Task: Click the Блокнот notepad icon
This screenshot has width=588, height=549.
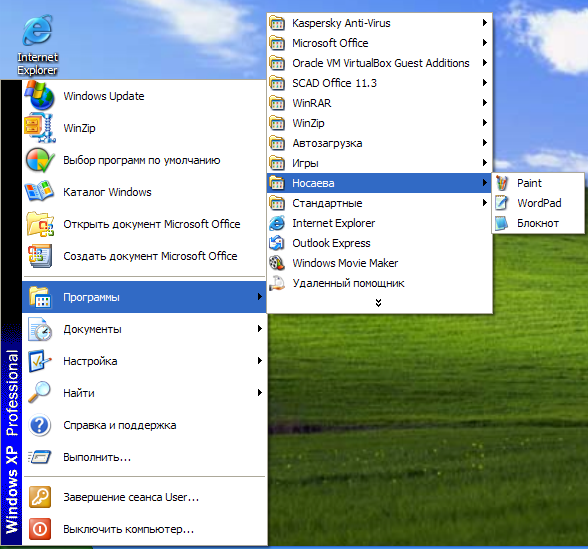Action: click(x=502, y=223)
